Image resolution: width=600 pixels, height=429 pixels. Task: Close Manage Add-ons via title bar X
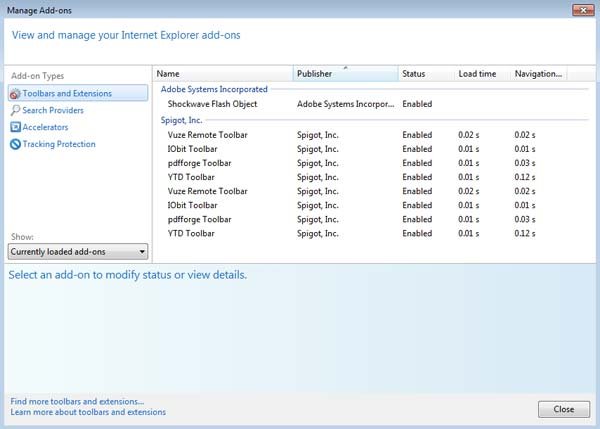click(583, 10)
